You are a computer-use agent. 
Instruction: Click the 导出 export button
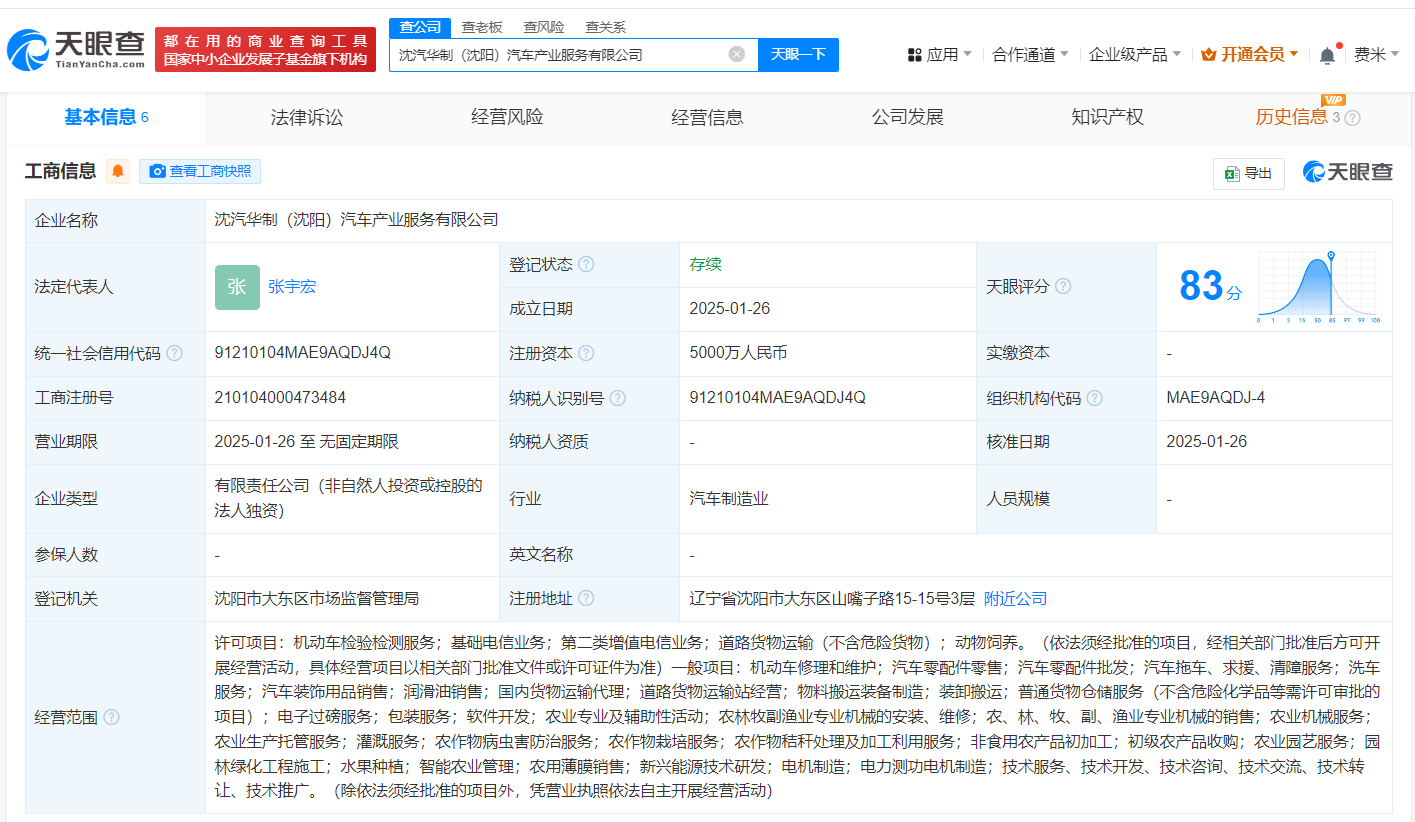point(1248,173)
